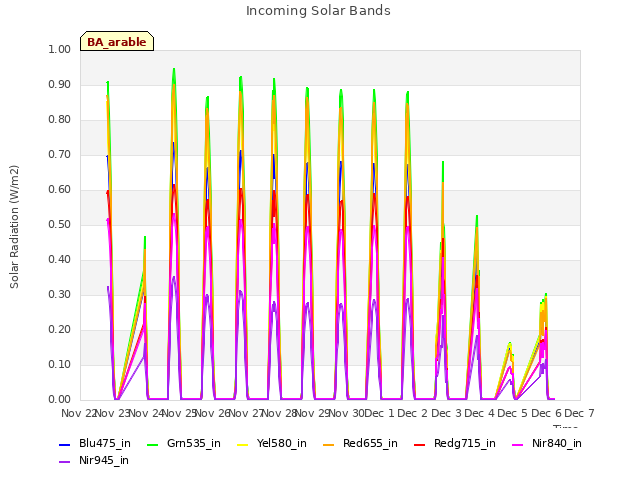Click the Nov 30 x-axis date label
This screenshot has height=480, width=640.
pyautogui.click(x=346, y=413)
